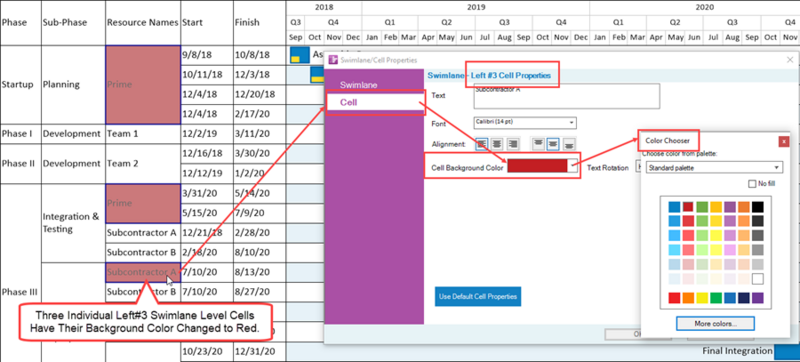Click the start date 12/2/19

pyautogui.click(x=207, y=134)
